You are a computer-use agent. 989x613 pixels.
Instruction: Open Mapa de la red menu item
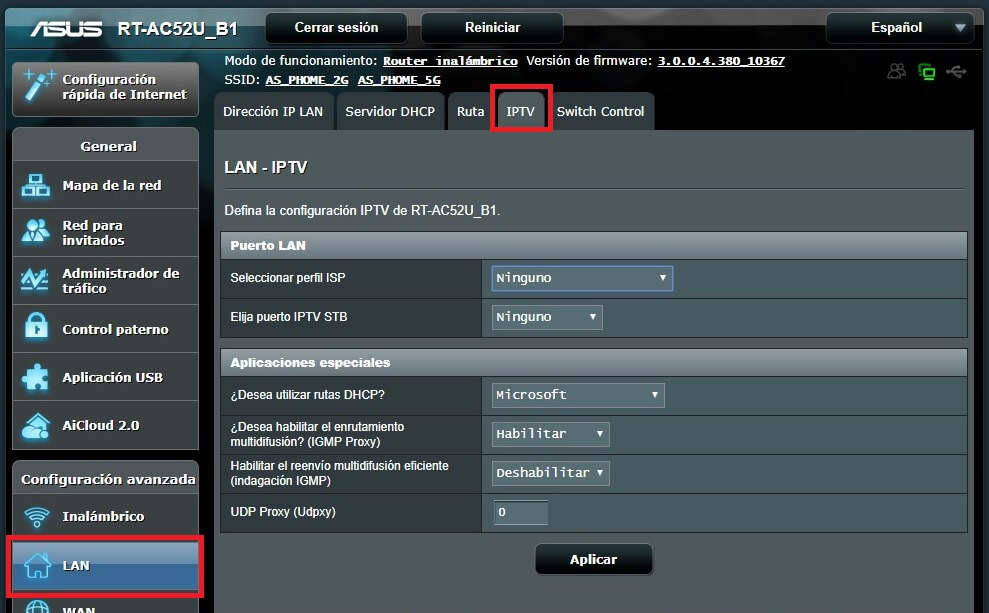105,185
